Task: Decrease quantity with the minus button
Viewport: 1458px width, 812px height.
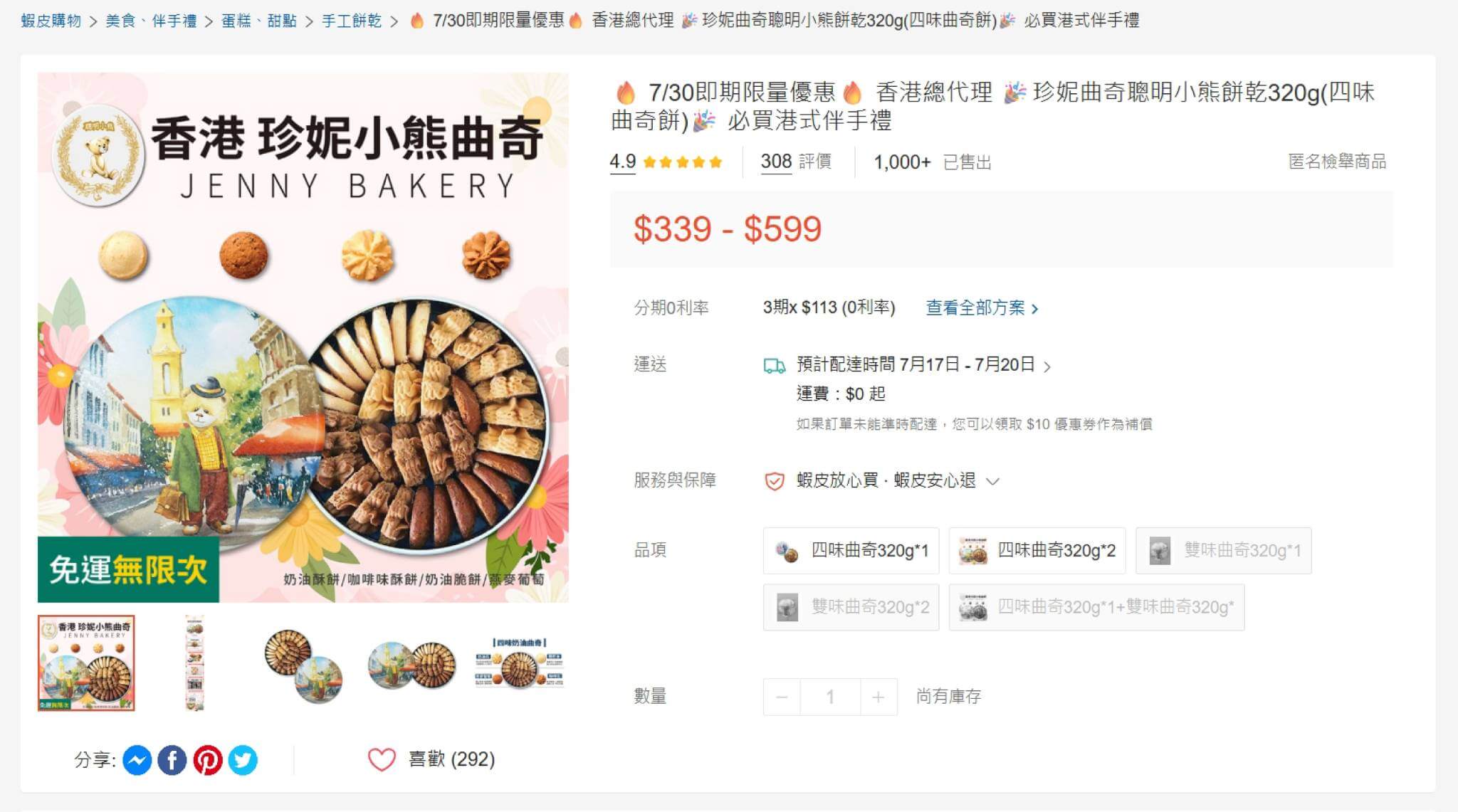Action: pos(782,697)
